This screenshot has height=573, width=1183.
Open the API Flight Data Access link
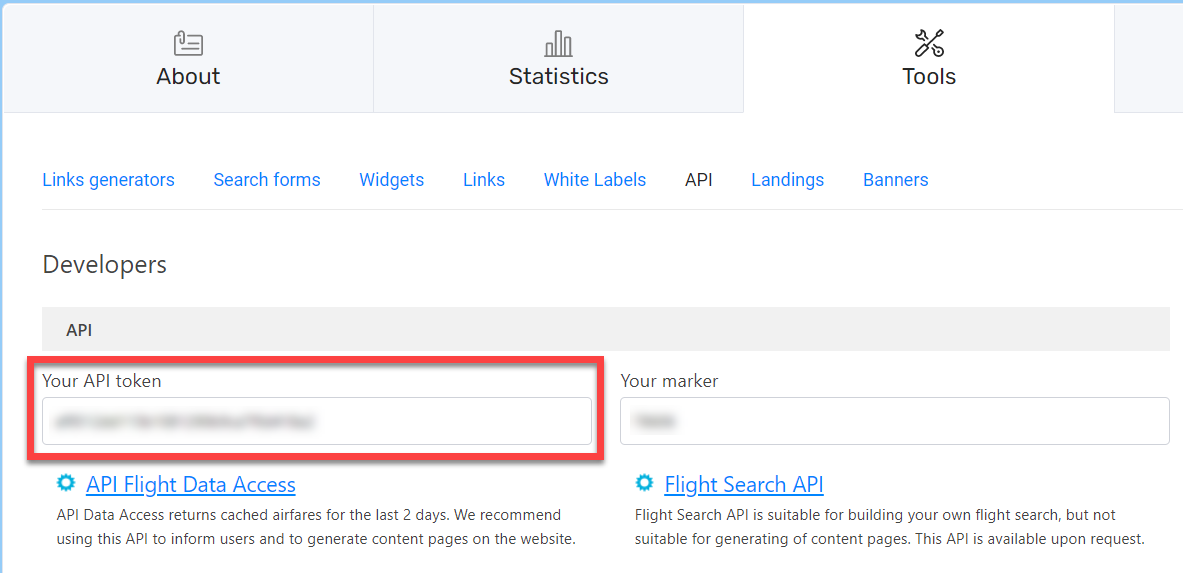coord(191,484)
